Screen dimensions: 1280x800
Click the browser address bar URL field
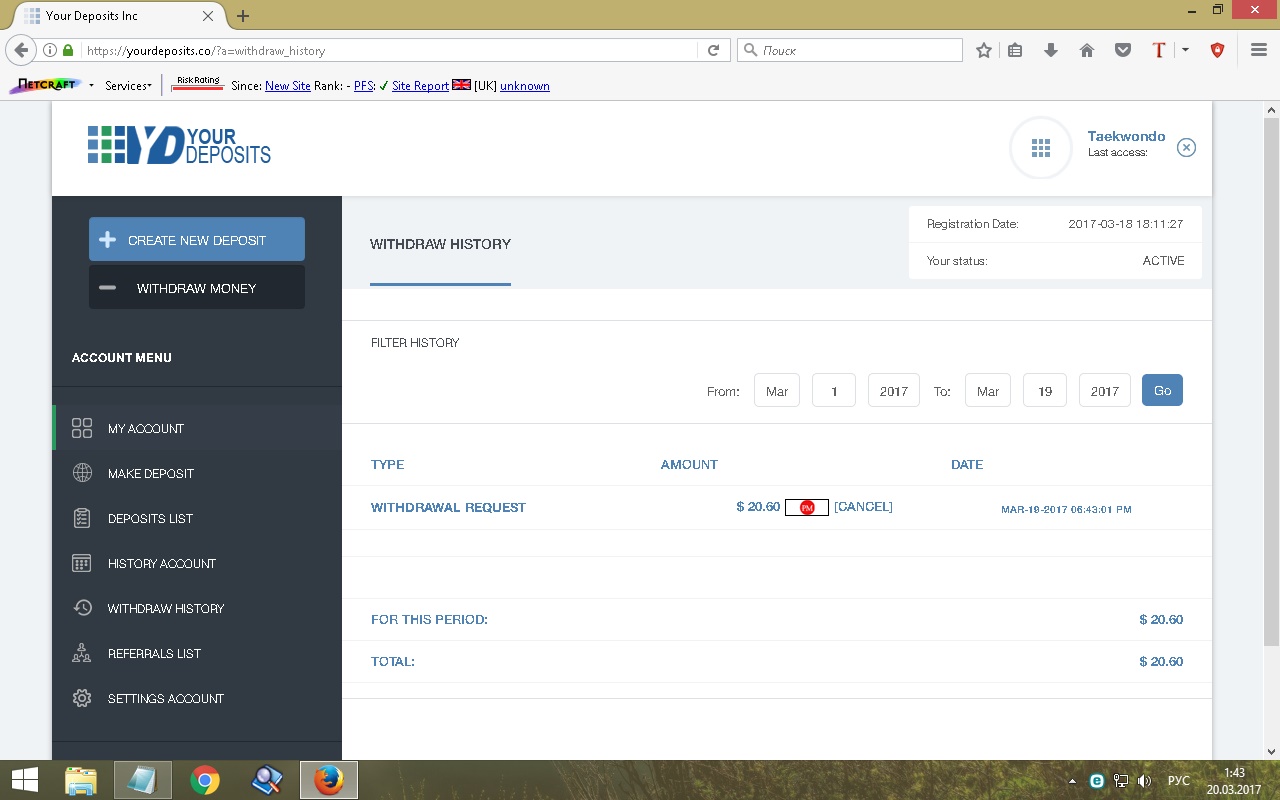[390, 50]
